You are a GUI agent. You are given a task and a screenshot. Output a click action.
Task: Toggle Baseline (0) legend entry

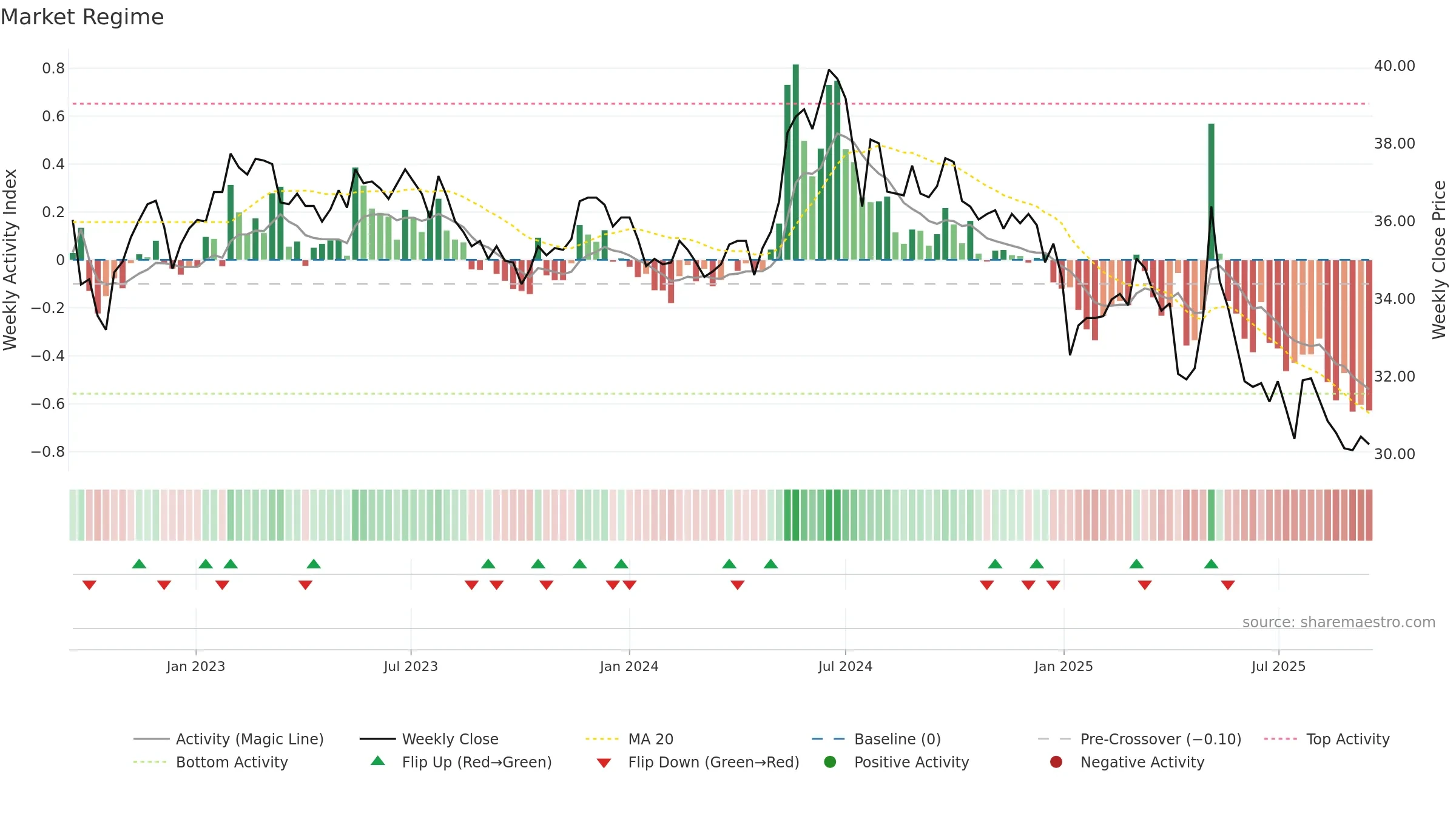coord(876,739)
